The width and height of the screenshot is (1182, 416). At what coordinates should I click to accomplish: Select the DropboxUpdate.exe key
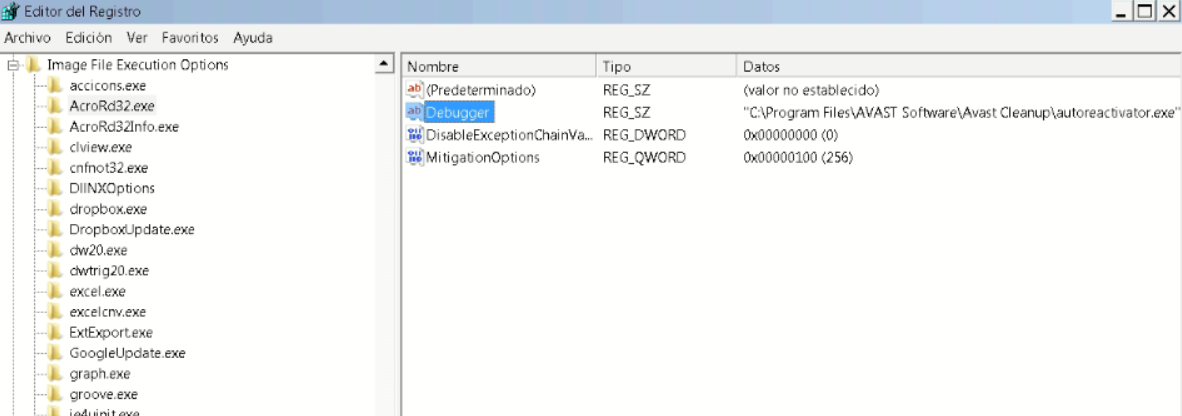point(132,229)
